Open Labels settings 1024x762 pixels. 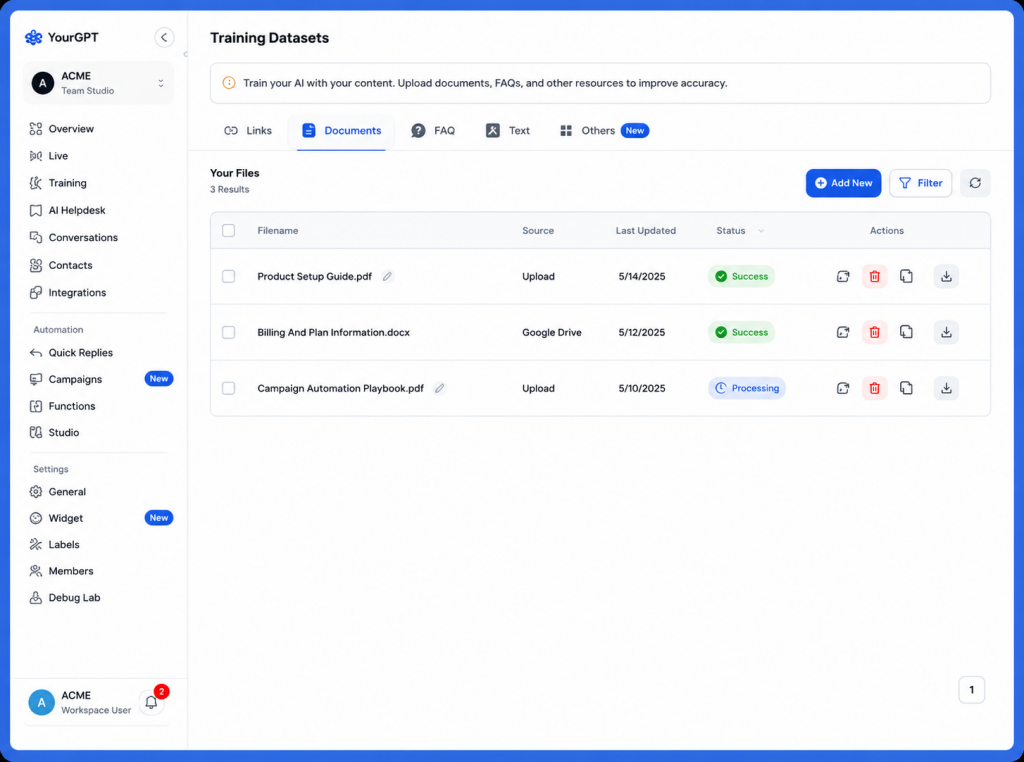tap(54, 545)
